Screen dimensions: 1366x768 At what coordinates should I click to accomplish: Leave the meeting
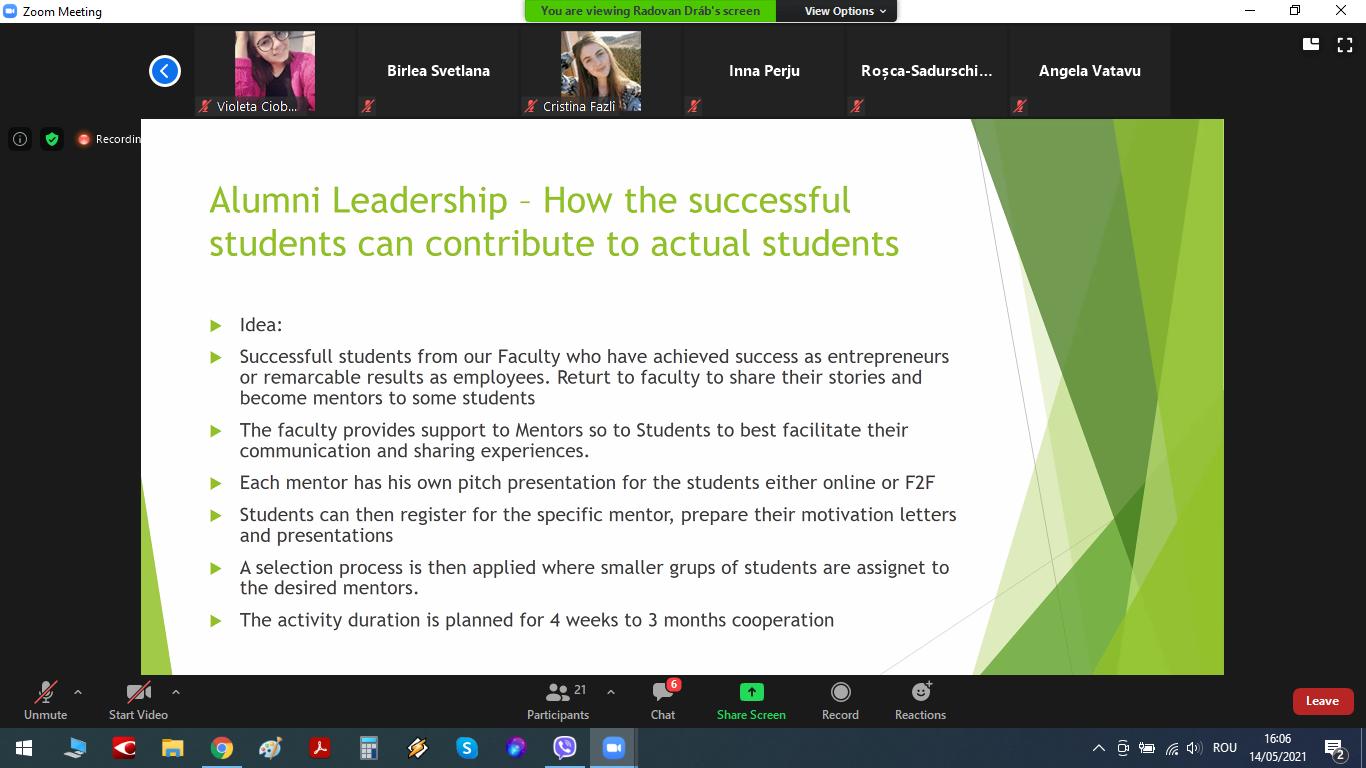coord(1322,701)
